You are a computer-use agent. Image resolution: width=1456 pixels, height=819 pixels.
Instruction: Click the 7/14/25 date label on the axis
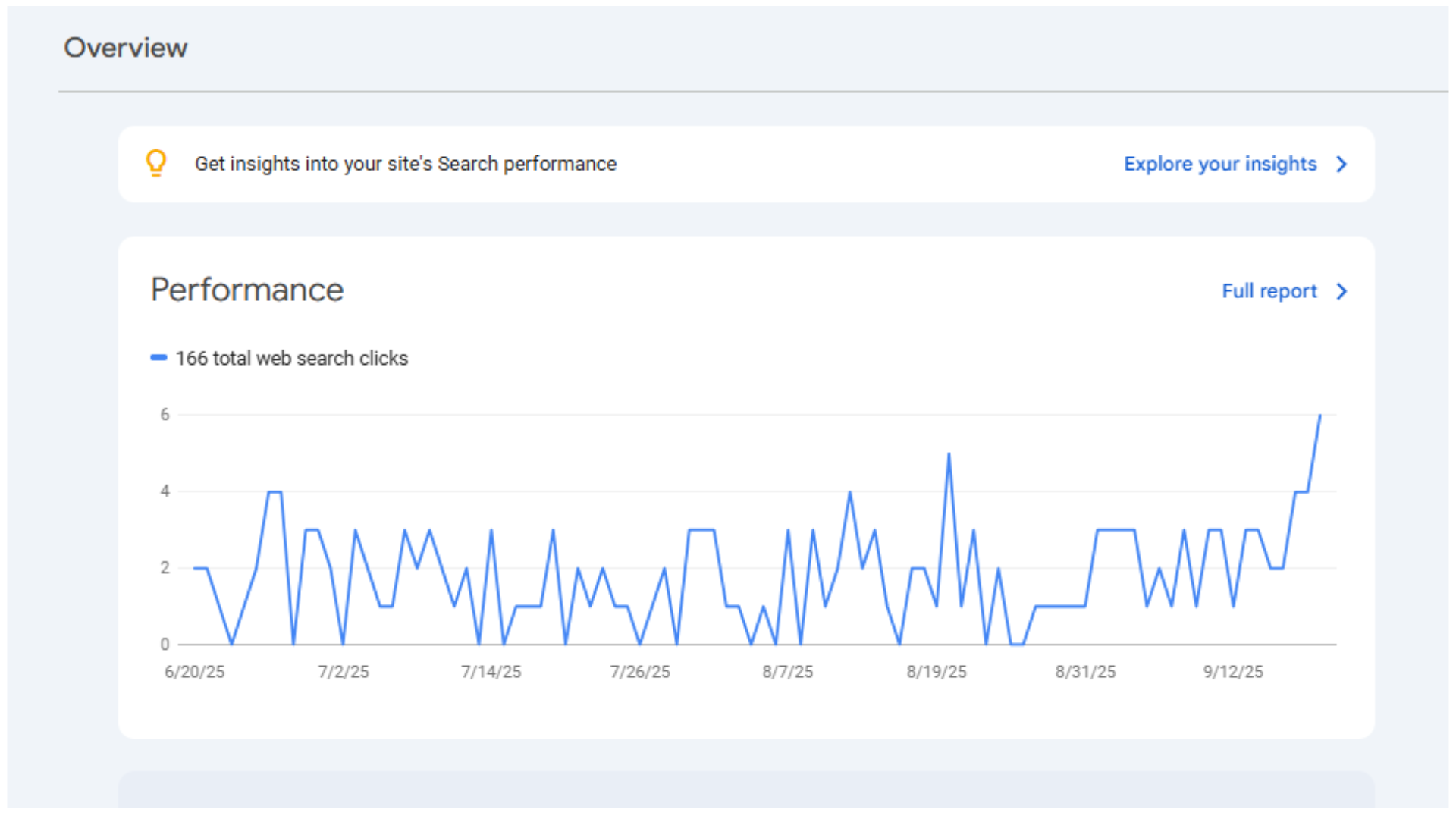click(x=491, y=672)
